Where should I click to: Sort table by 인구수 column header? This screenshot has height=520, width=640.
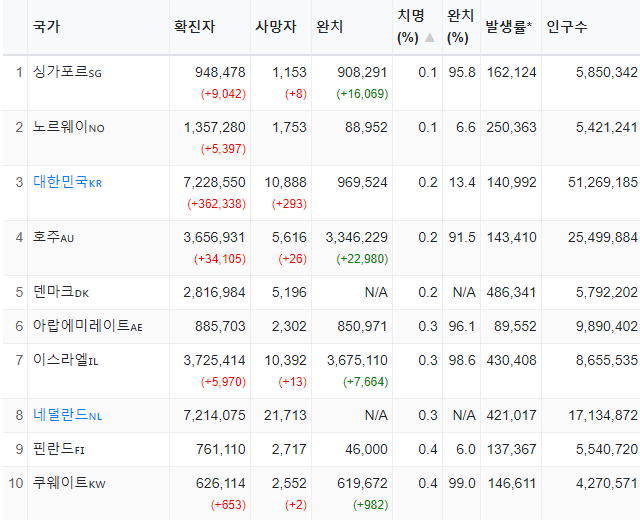coord(567,27)
